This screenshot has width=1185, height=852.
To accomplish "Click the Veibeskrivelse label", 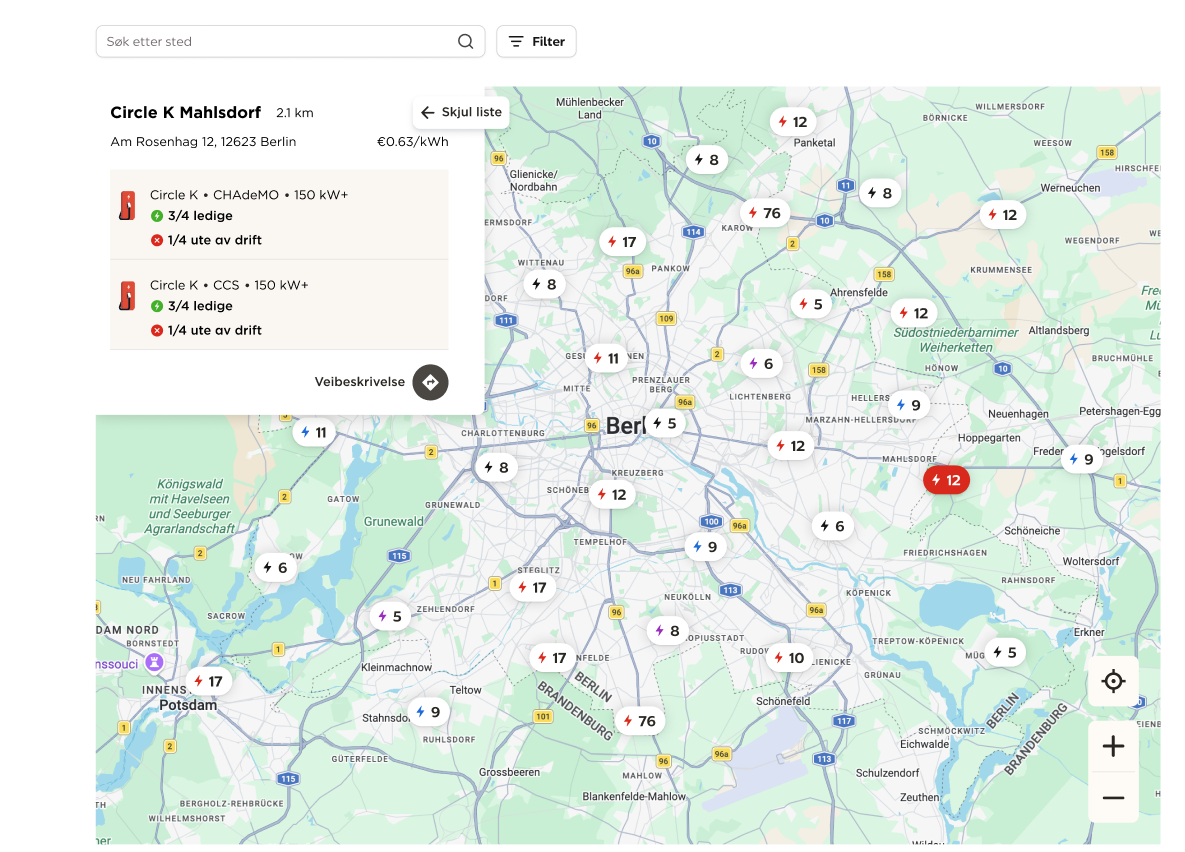I will tap(360, 382).
